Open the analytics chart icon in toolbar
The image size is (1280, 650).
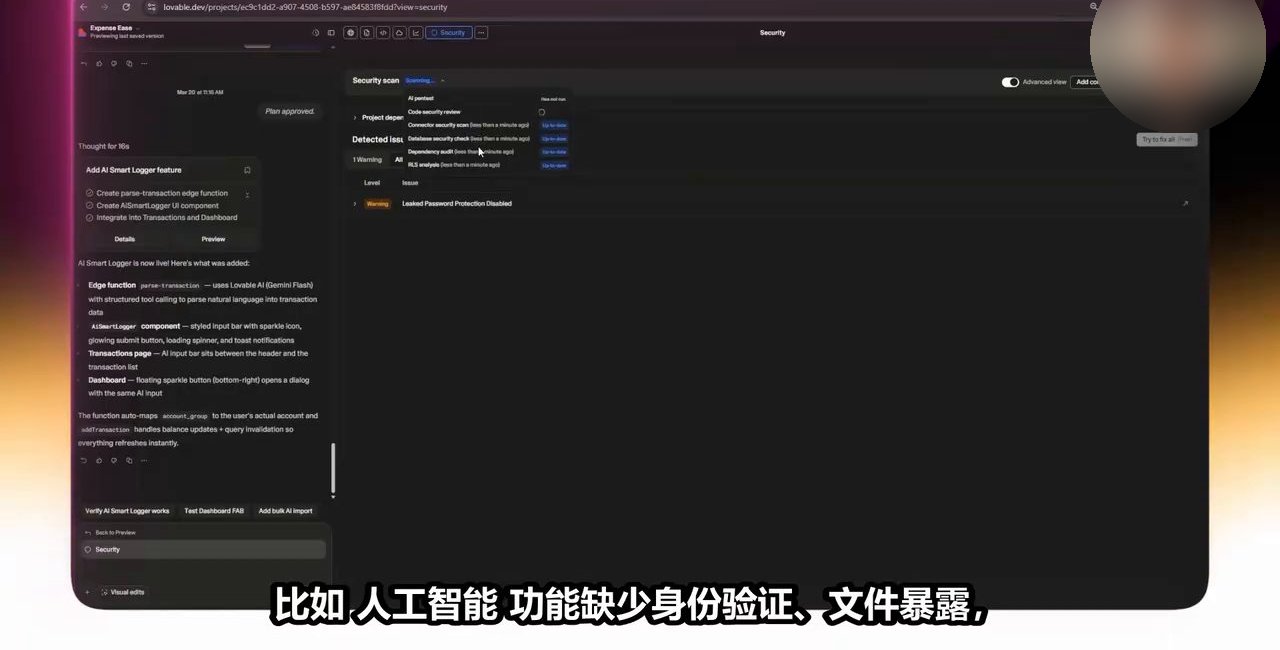tap(415, 33)
